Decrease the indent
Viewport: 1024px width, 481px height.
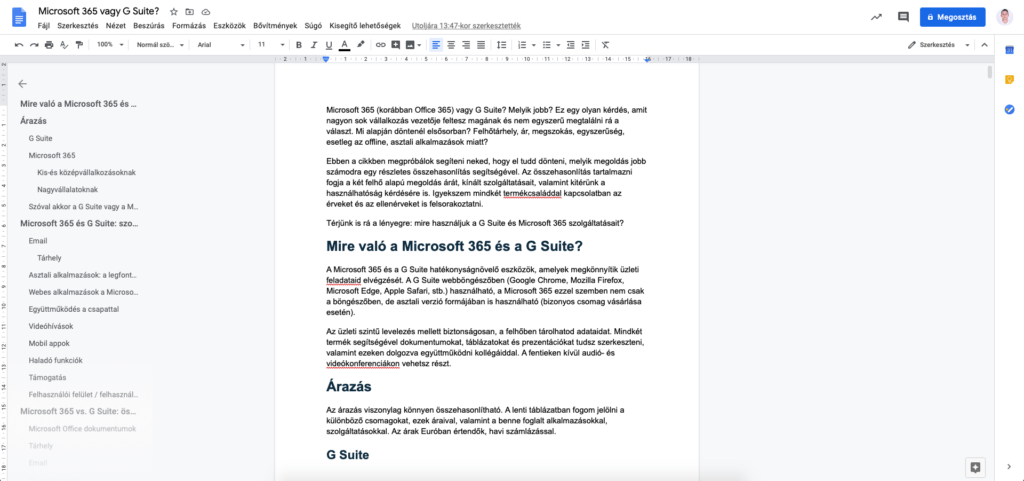click(571, 45)
